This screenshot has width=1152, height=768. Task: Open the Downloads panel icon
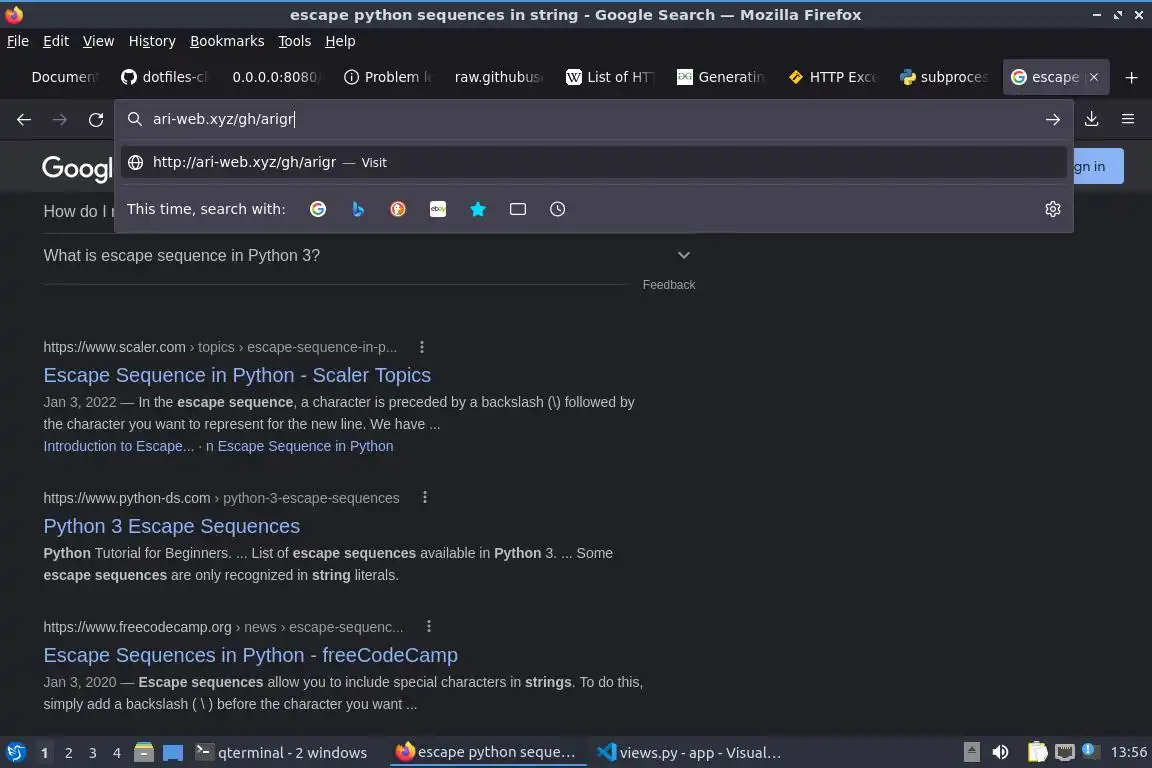click(1091, 119)
